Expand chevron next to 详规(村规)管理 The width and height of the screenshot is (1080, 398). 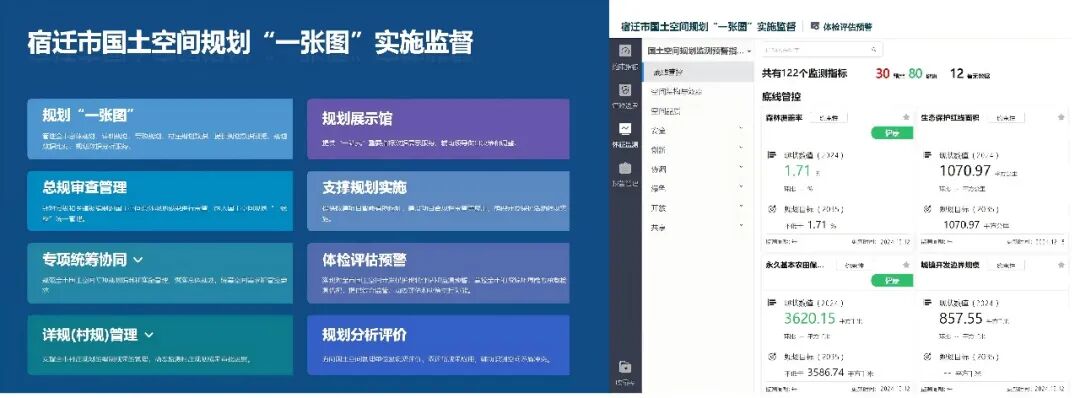click(x=149, y=335)
